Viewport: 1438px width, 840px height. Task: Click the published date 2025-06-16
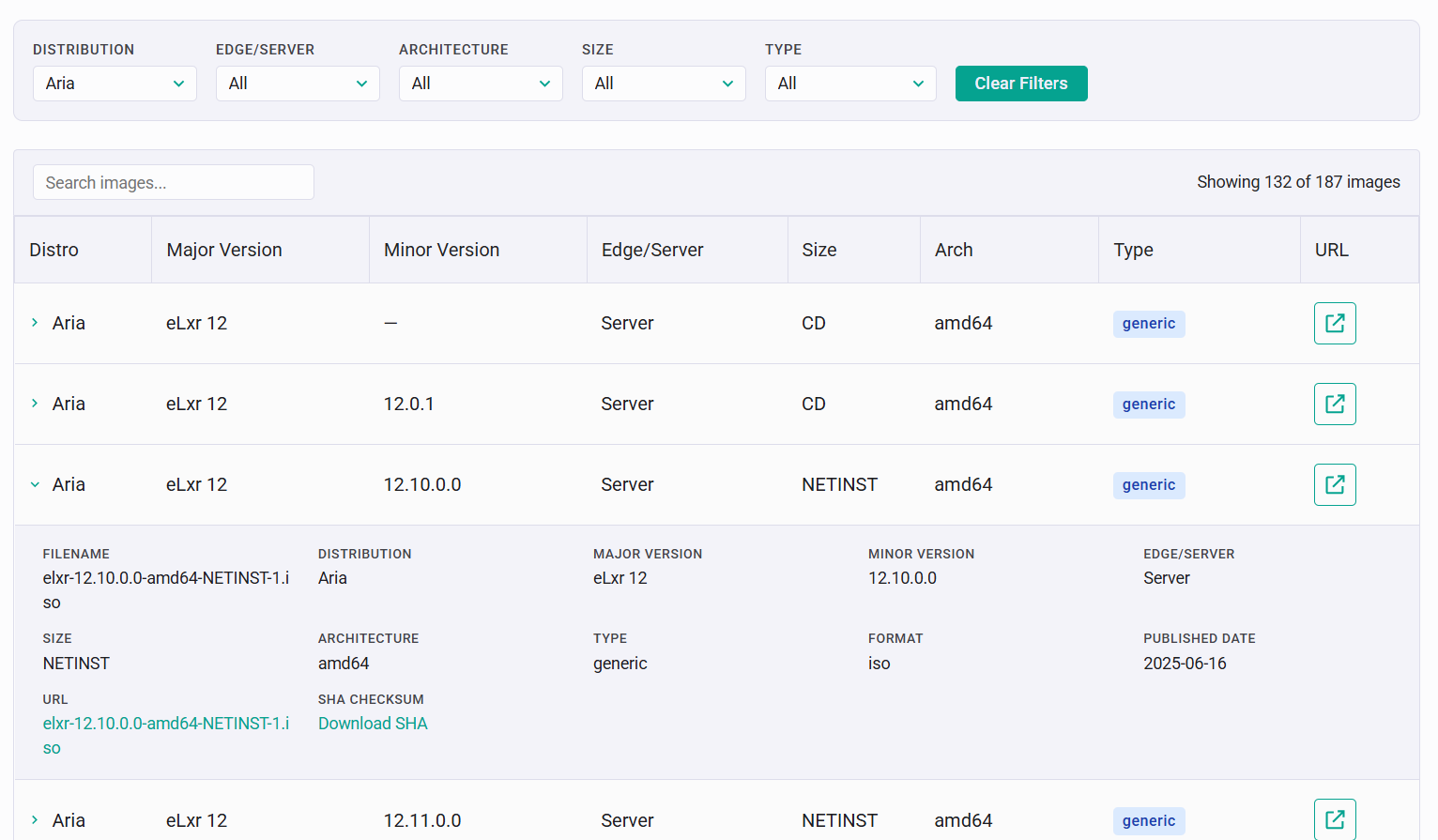[1185, 664]
